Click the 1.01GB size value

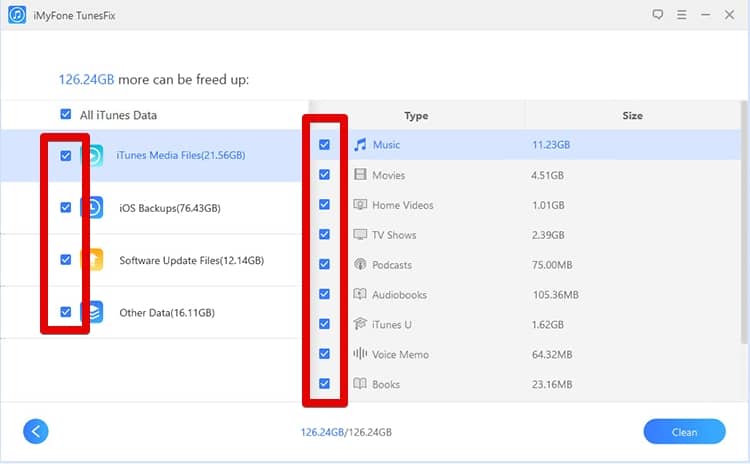[x=548, y=205]
